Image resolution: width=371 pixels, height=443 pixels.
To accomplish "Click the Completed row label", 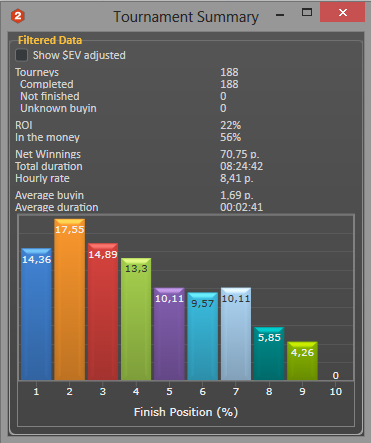I will 47,84.
